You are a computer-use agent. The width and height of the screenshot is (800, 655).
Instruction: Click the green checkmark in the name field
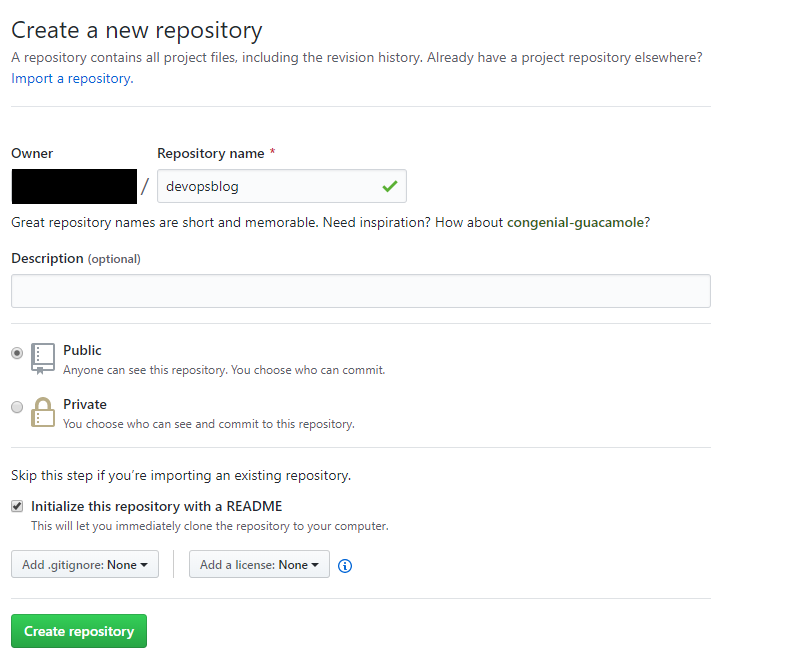(x=389, y=186)
